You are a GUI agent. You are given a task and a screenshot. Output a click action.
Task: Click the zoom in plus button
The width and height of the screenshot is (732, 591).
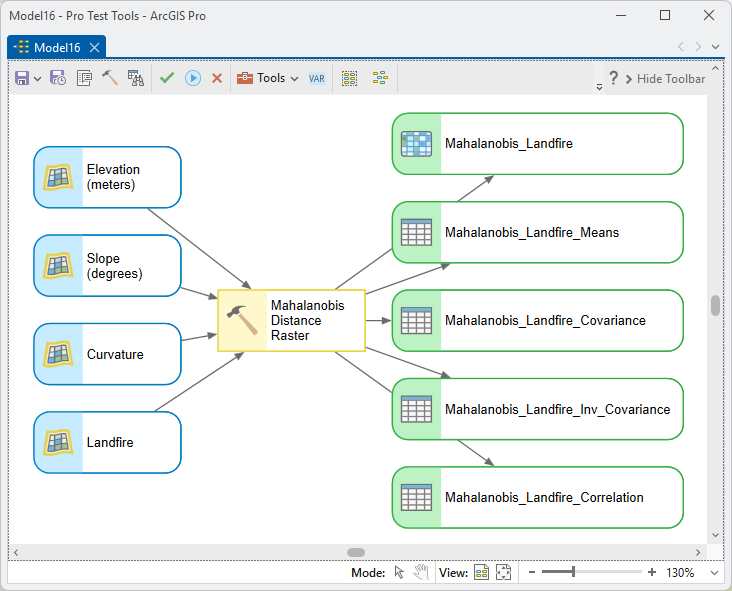click(x=652, y=572)
